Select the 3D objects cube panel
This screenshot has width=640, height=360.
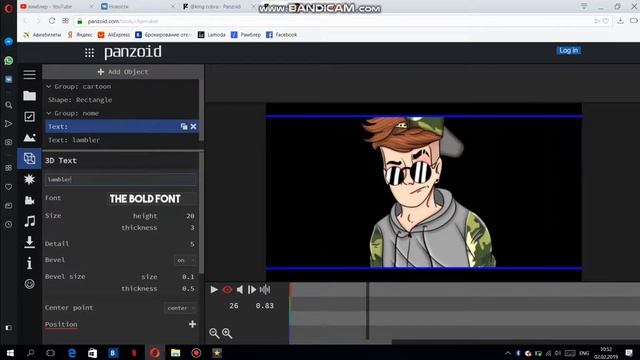click(29, 158)
